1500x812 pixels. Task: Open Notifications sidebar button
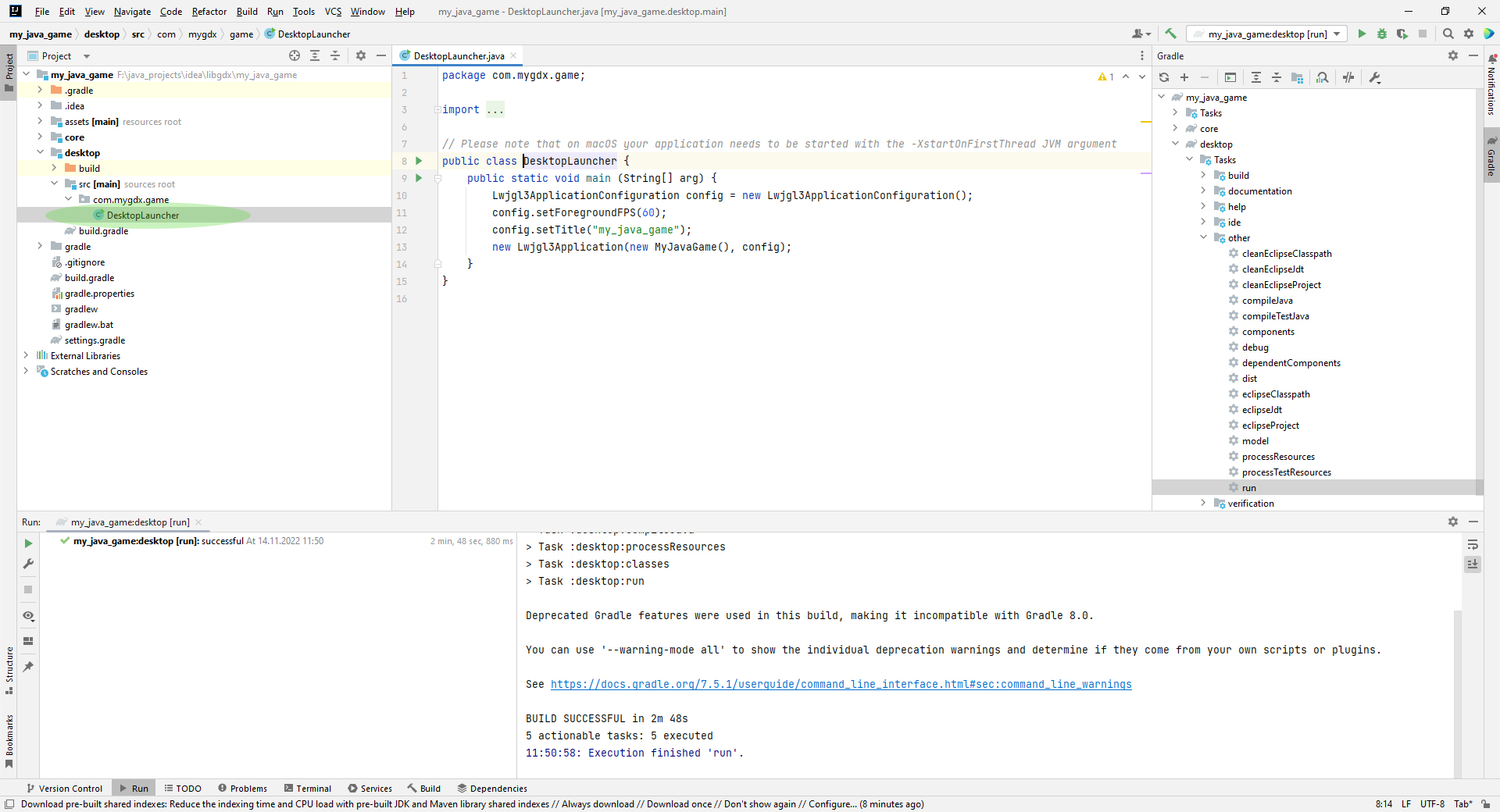click(1491, 84)
